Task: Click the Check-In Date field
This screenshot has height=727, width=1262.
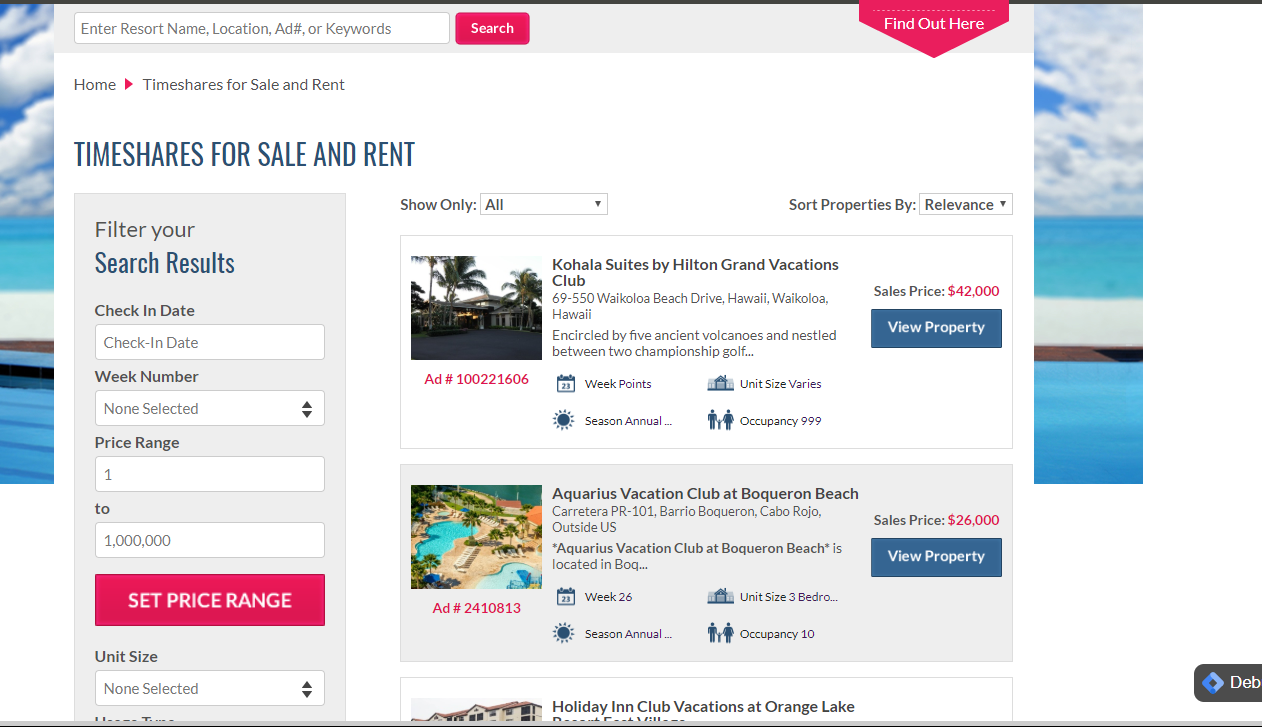Action: pos(210,342)
